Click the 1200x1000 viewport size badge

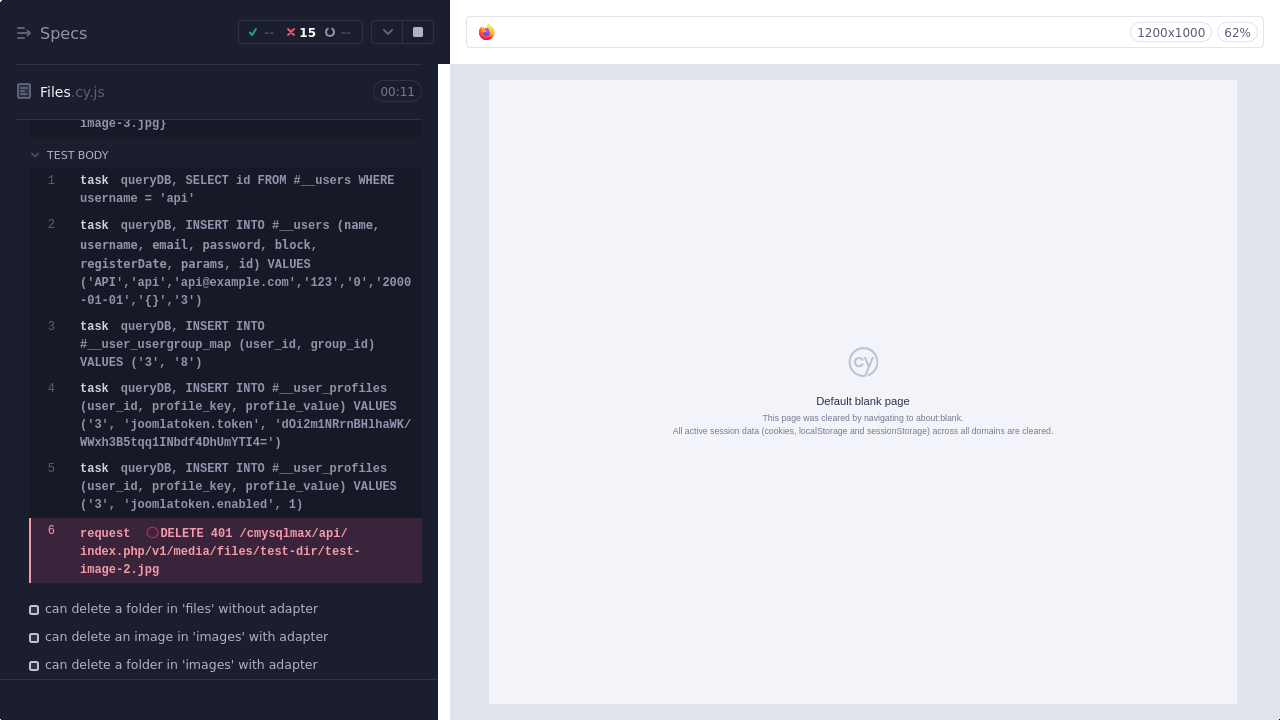(1171, 33)
